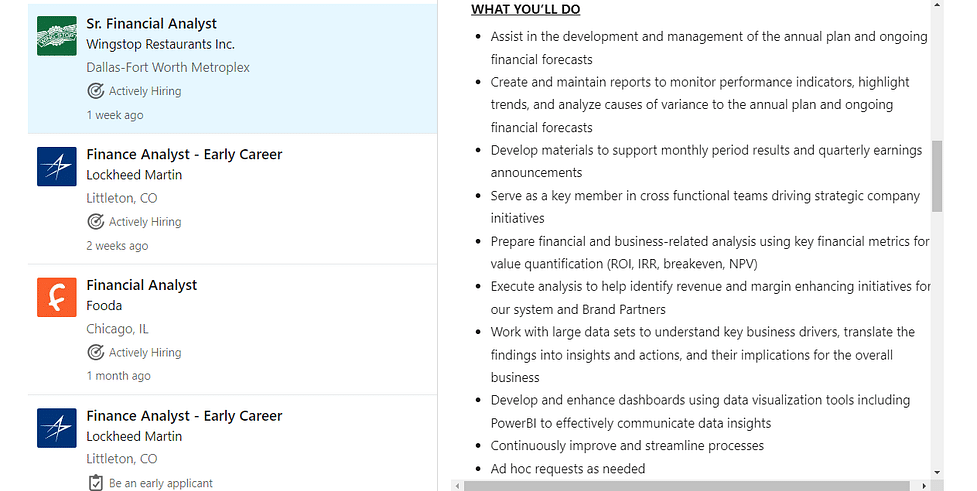Image resolution: width=977 pixels, height=491 pixels.
Task: Click the first Lockheed Martin star logo
Action: [x=57, y=166]
